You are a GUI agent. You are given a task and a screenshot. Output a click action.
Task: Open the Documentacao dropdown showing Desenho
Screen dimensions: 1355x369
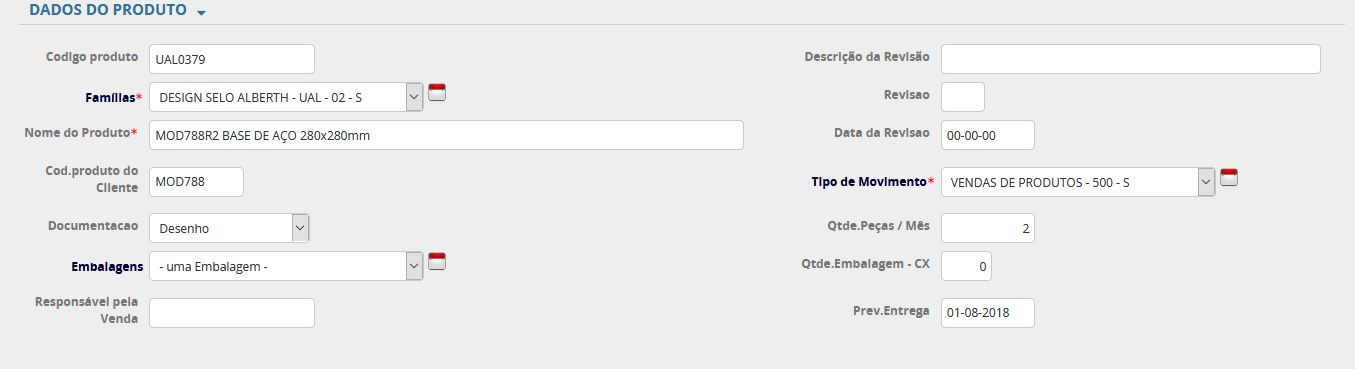(230, 228)
